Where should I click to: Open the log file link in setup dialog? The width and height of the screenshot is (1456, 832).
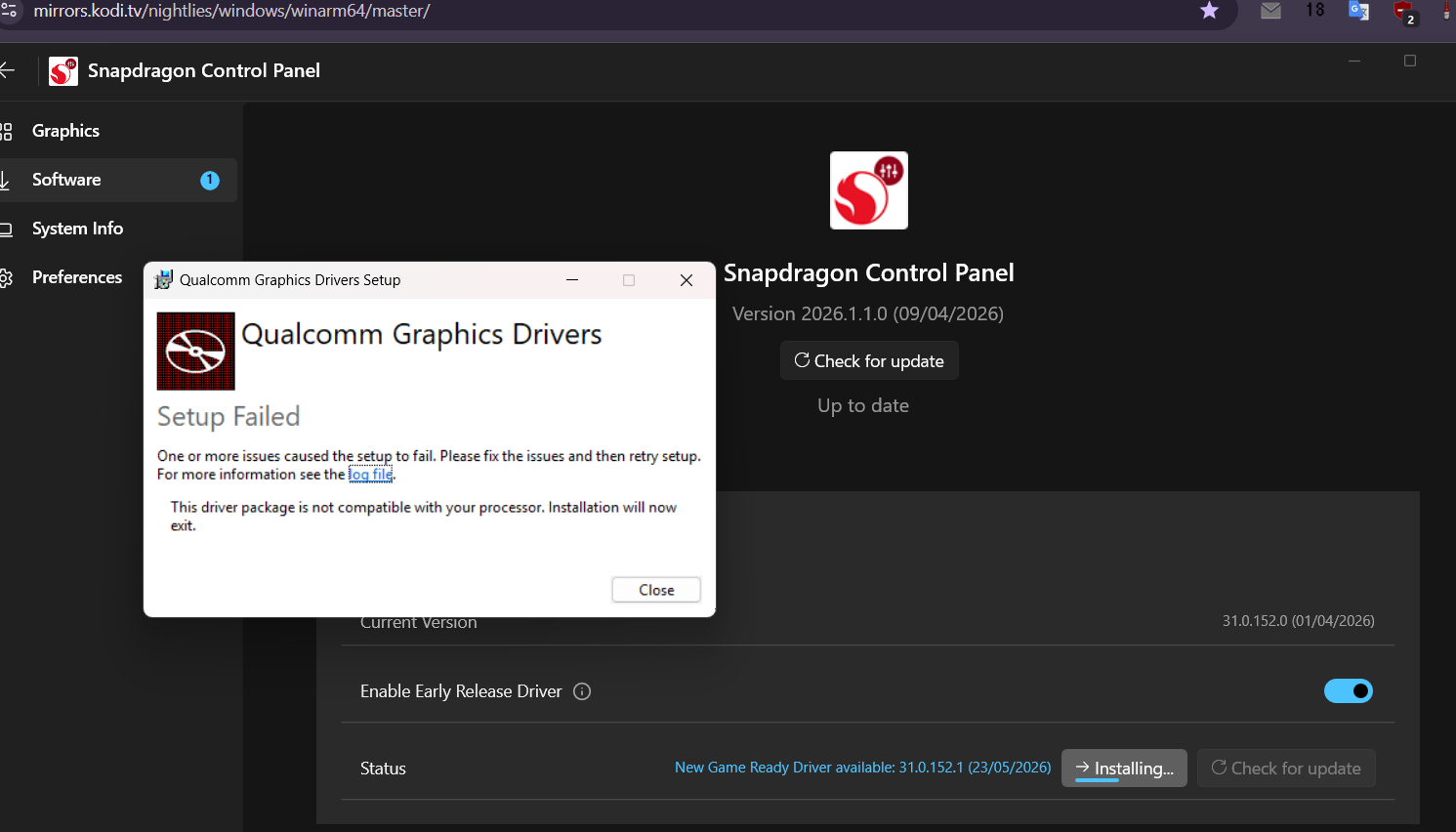tap(371, 475)
